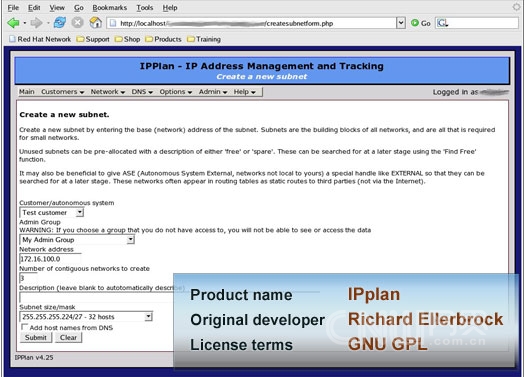The height and width of the screenshot is (377, 525).
Task: Open the Red Hat Network bookmark
Action: (x=40, y=39)
